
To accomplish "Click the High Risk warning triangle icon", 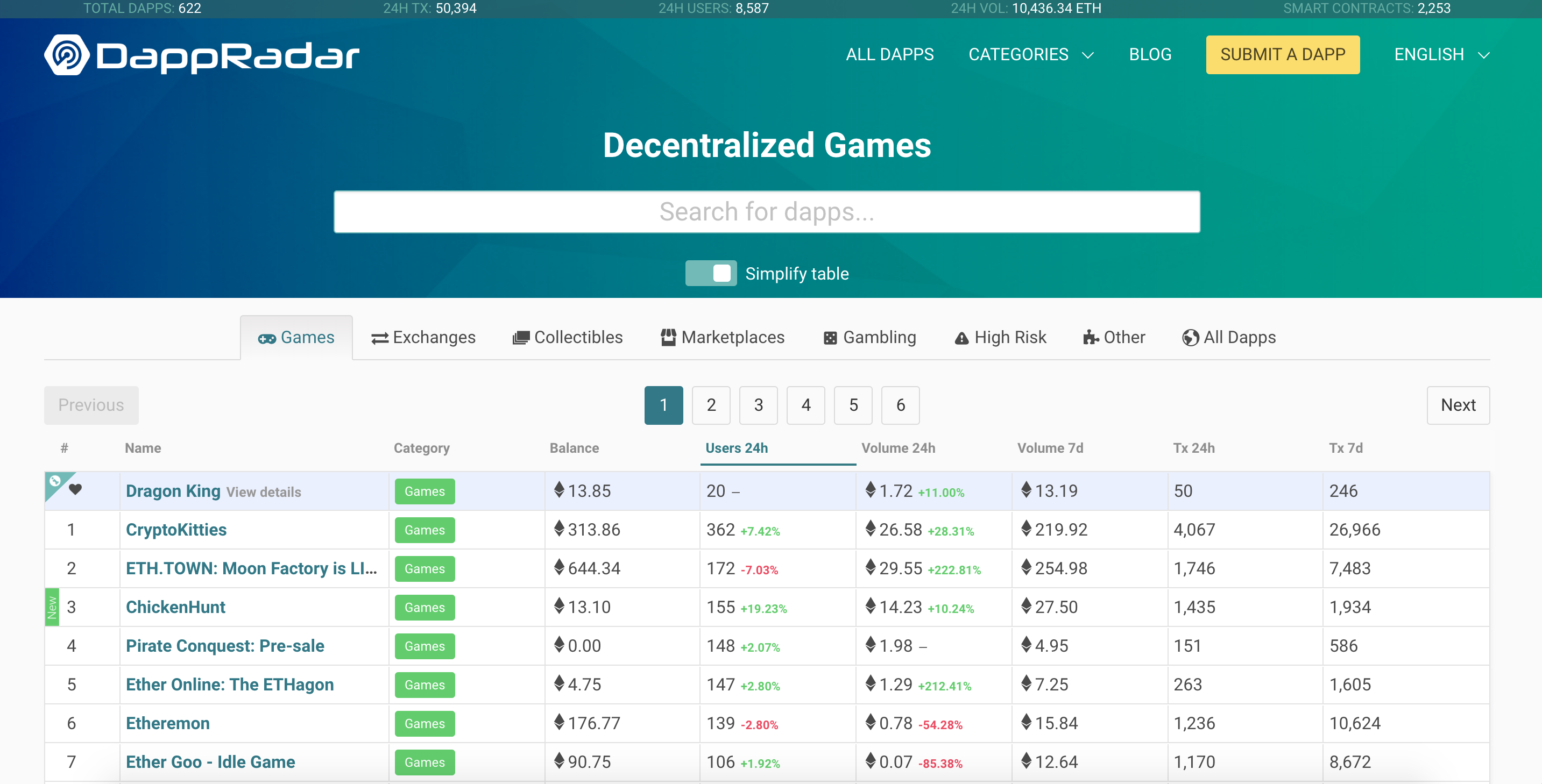I will [x=961, y=339].
